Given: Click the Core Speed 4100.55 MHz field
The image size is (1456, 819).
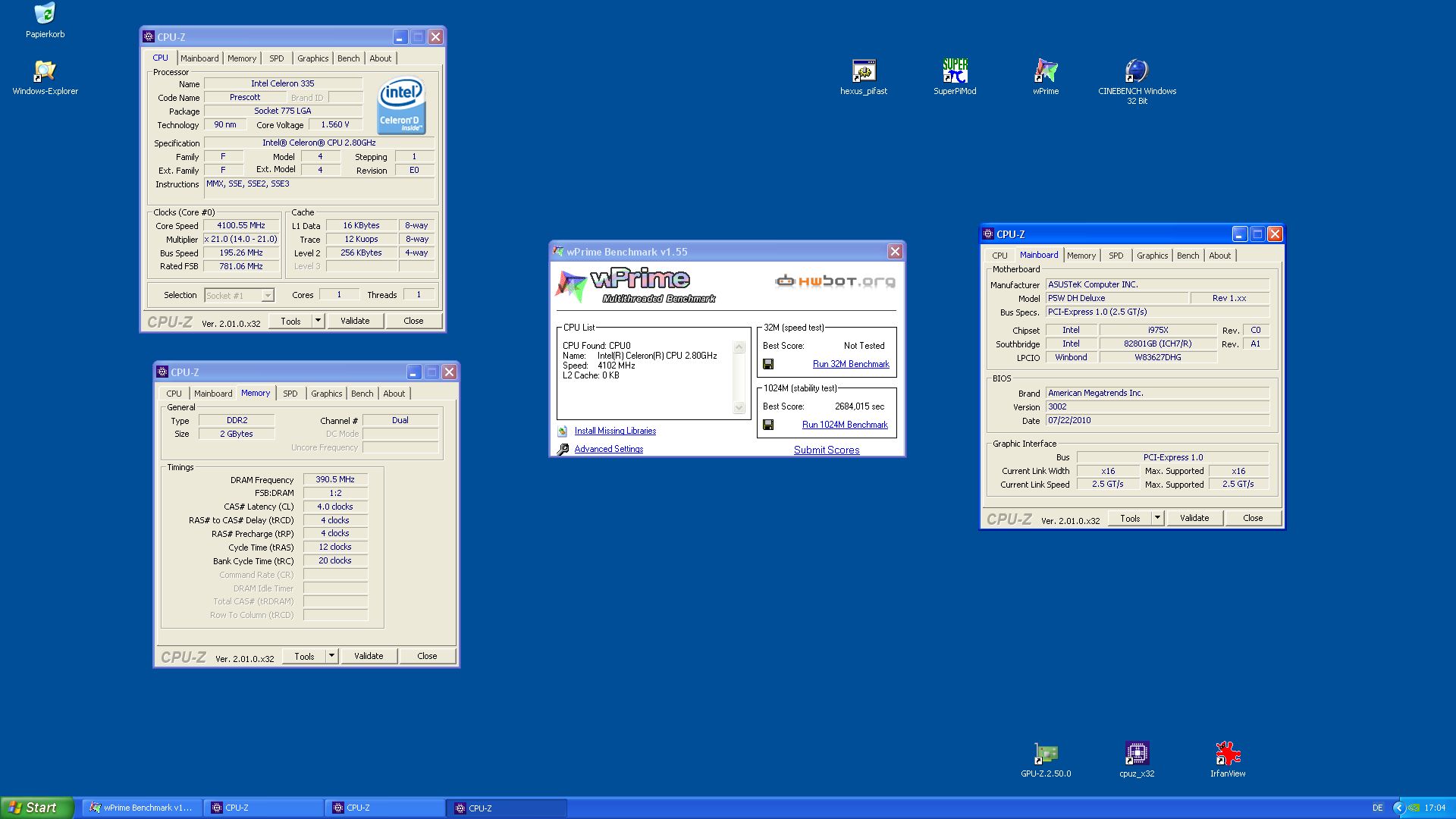Looking at the screenshot, I should coord(241,225).
